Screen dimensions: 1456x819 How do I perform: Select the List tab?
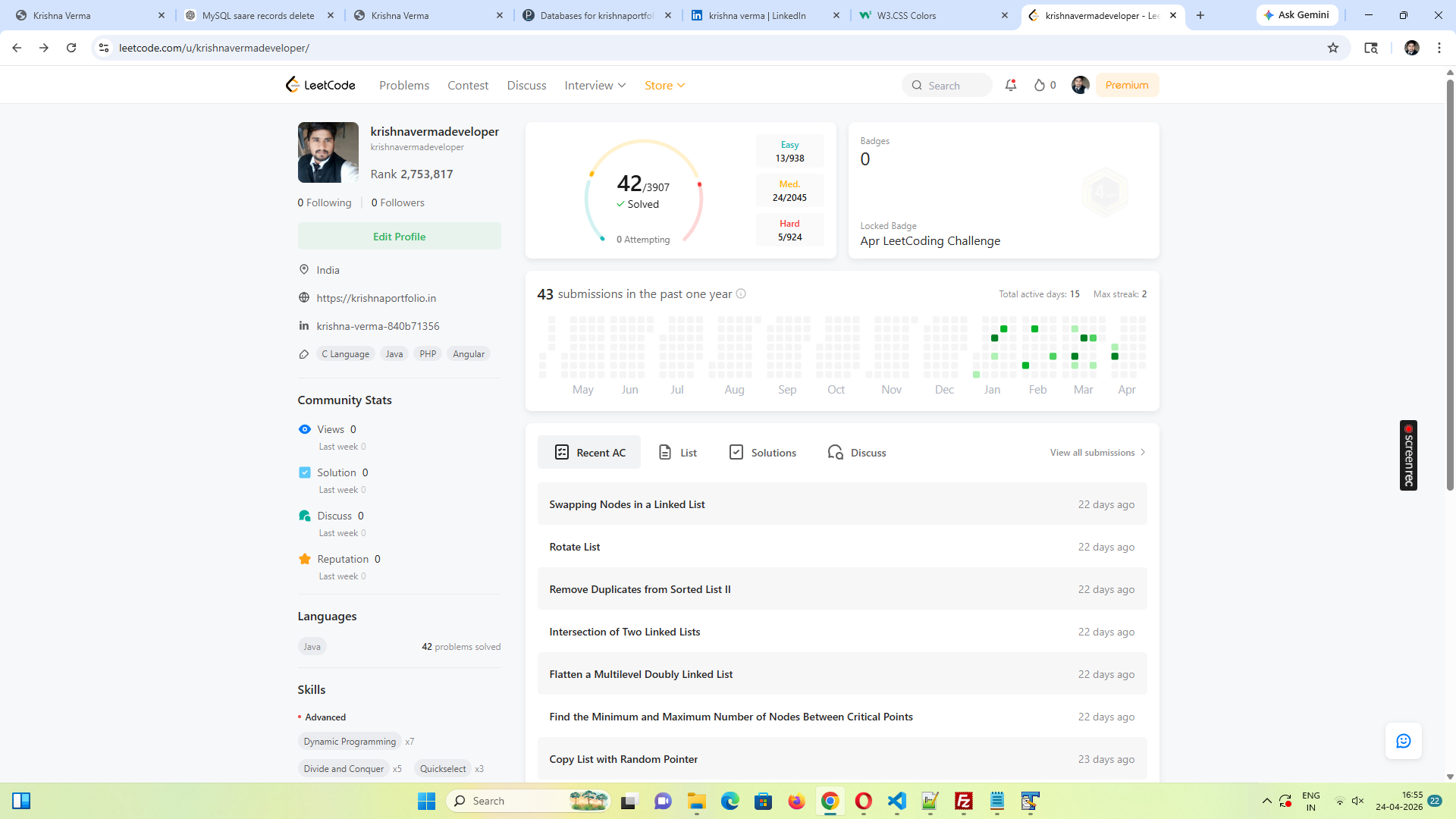point(678,453)
